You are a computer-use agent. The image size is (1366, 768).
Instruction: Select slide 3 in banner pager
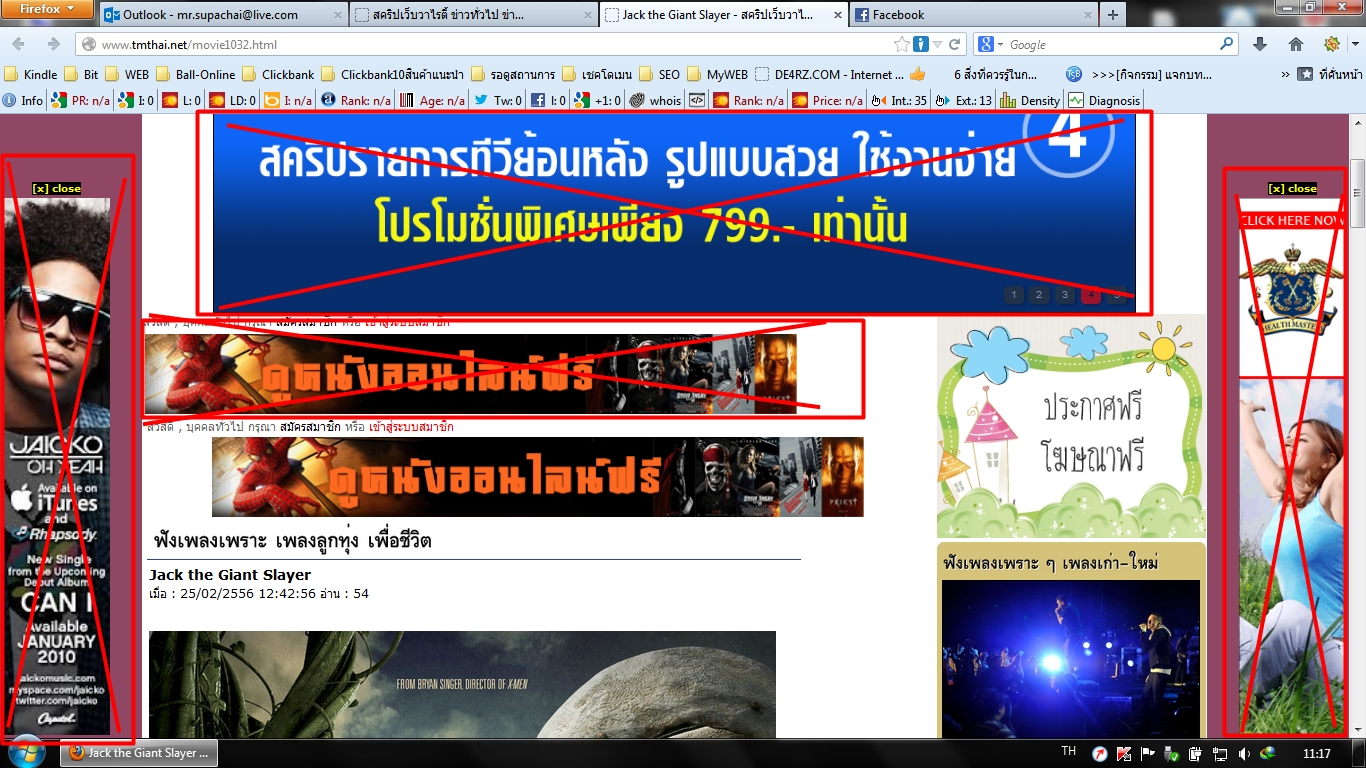(x=1065, y=294)
